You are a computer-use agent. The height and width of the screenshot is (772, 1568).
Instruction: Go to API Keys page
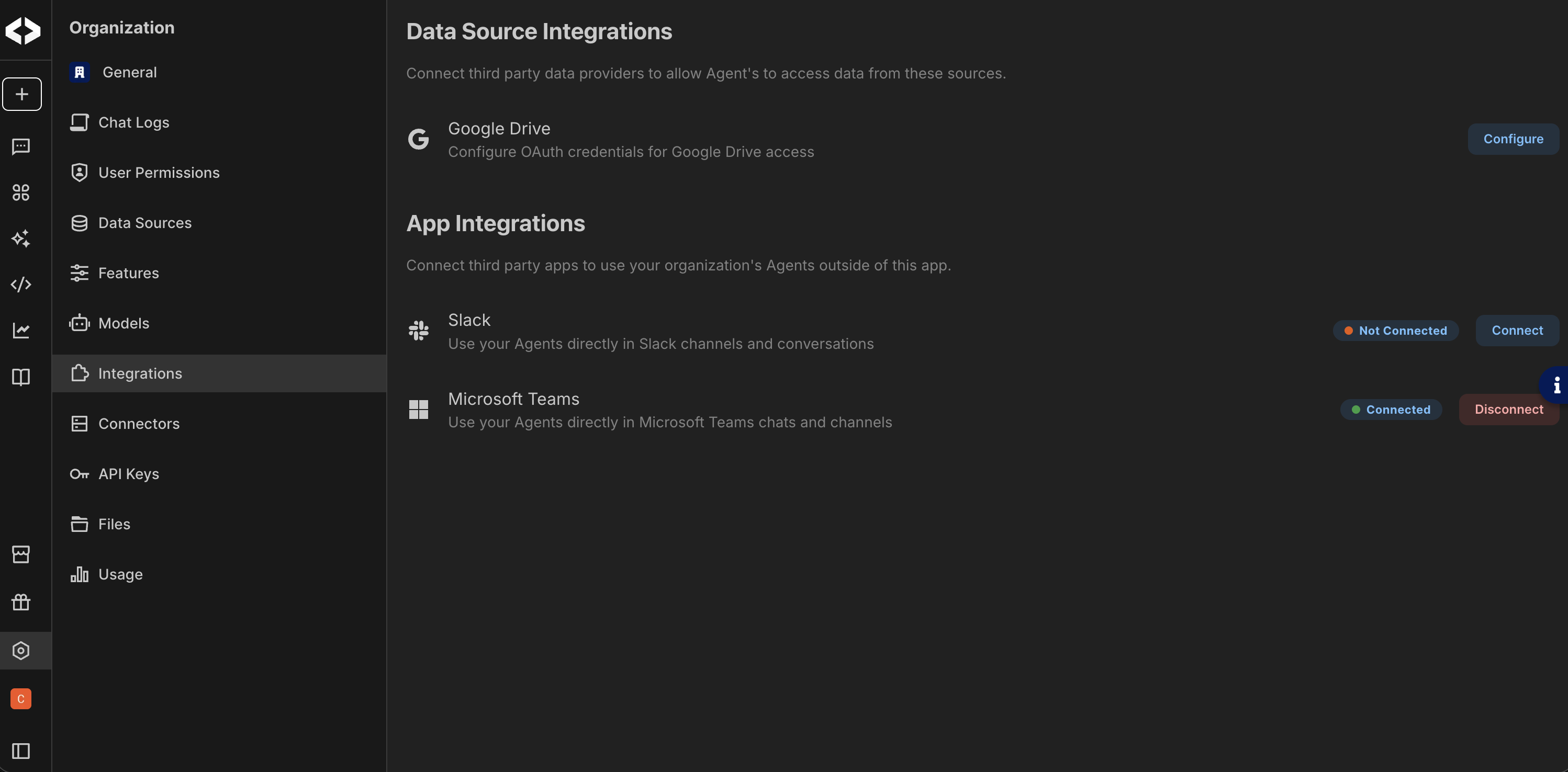pyautogui.click(x=219, y=474)
